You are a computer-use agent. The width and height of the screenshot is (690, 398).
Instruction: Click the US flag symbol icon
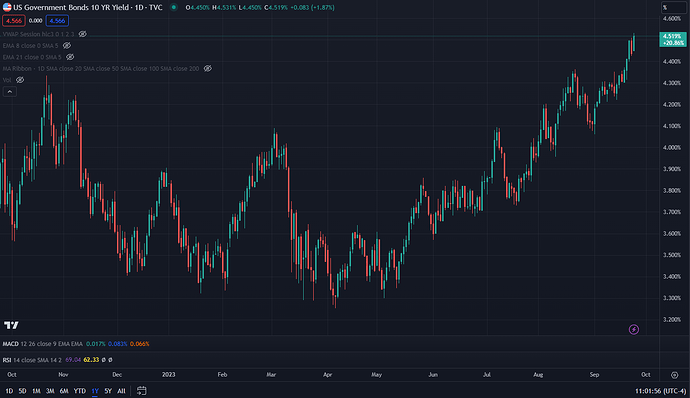[7, 7]
